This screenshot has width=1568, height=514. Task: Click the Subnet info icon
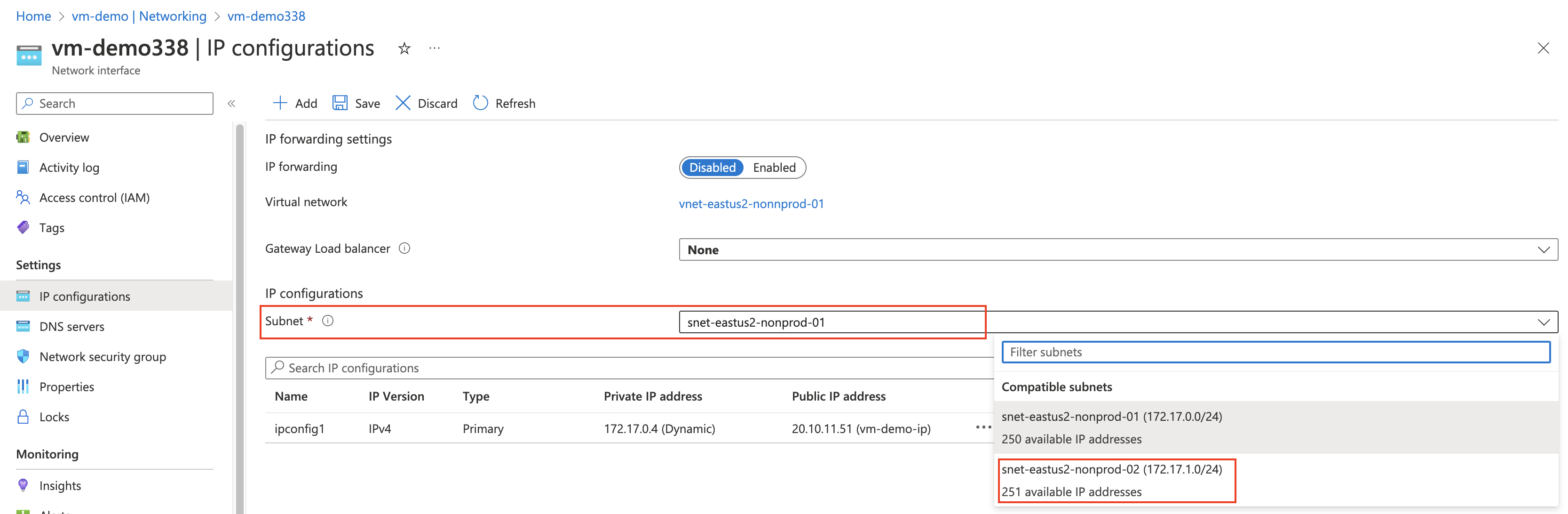[327, 321]
